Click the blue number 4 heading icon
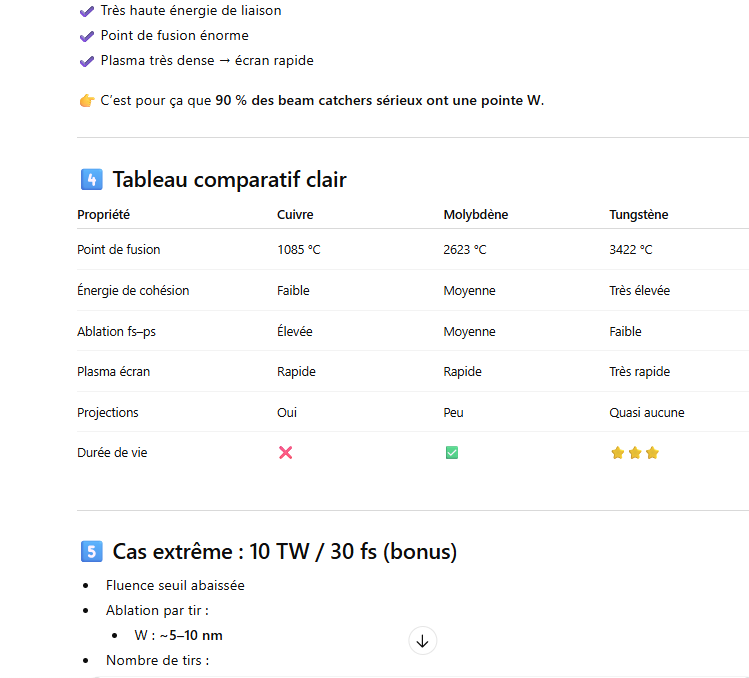 coord(90,180)
